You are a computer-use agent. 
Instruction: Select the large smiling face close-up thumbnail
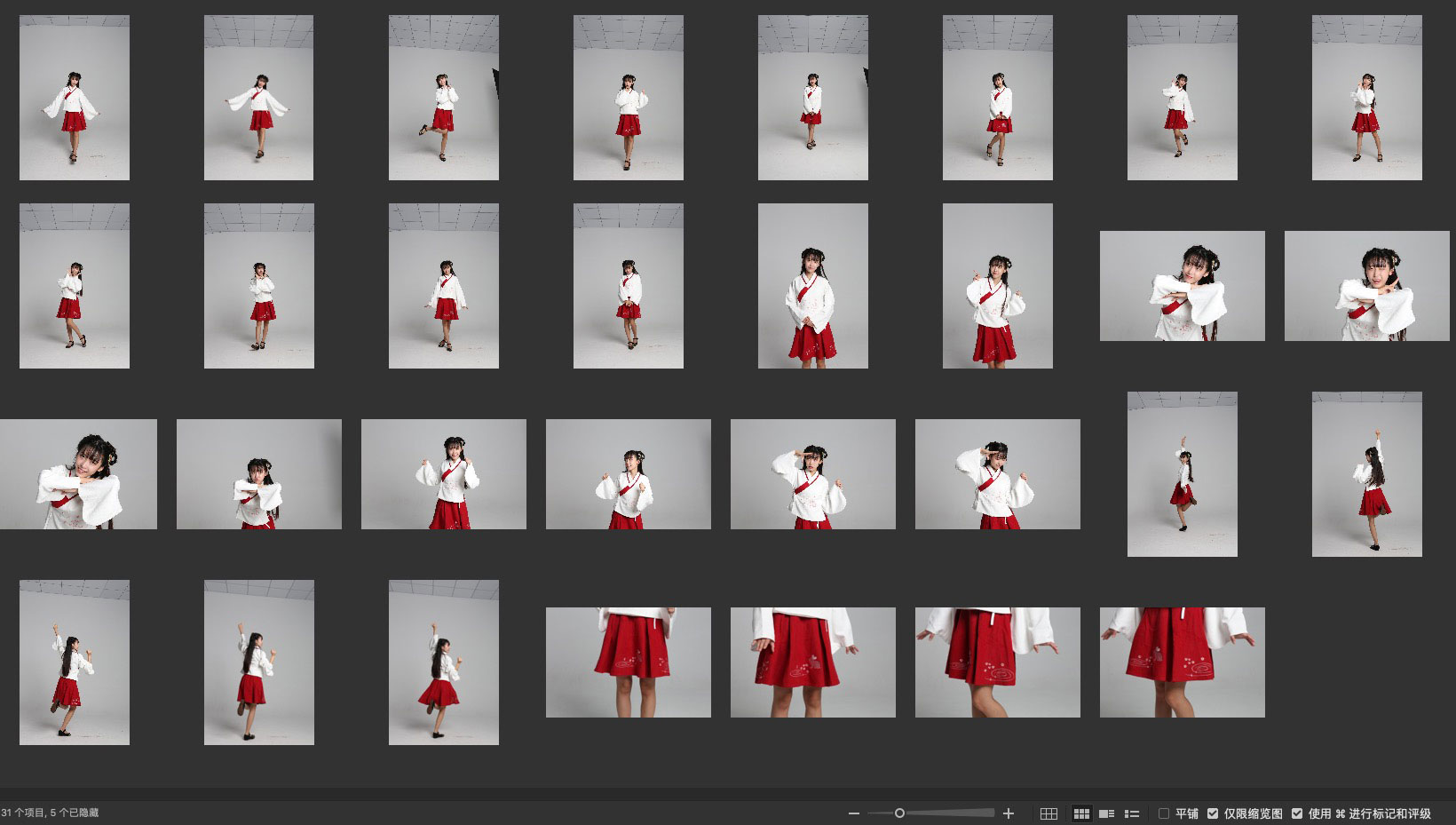tap(78, 474)
